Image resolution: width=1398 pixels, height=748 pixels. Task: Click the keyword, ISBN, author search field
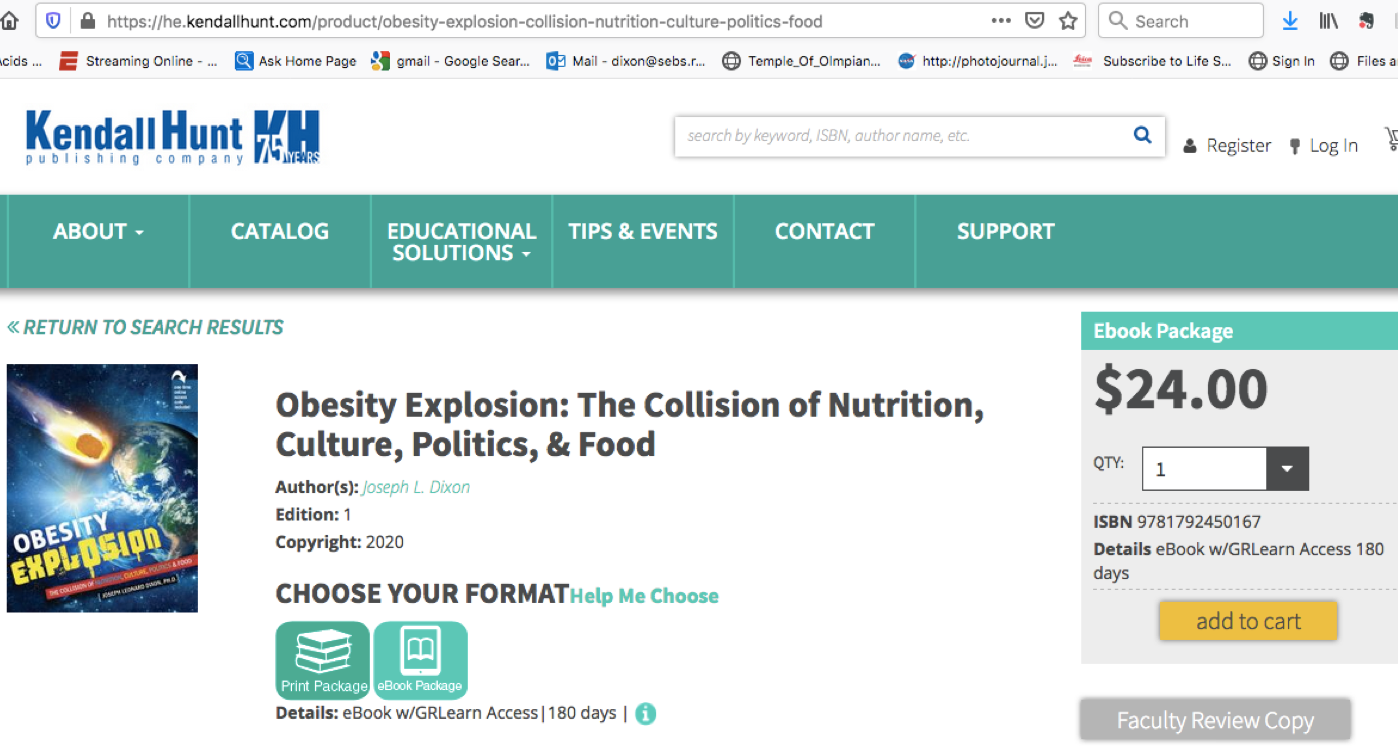900,136
